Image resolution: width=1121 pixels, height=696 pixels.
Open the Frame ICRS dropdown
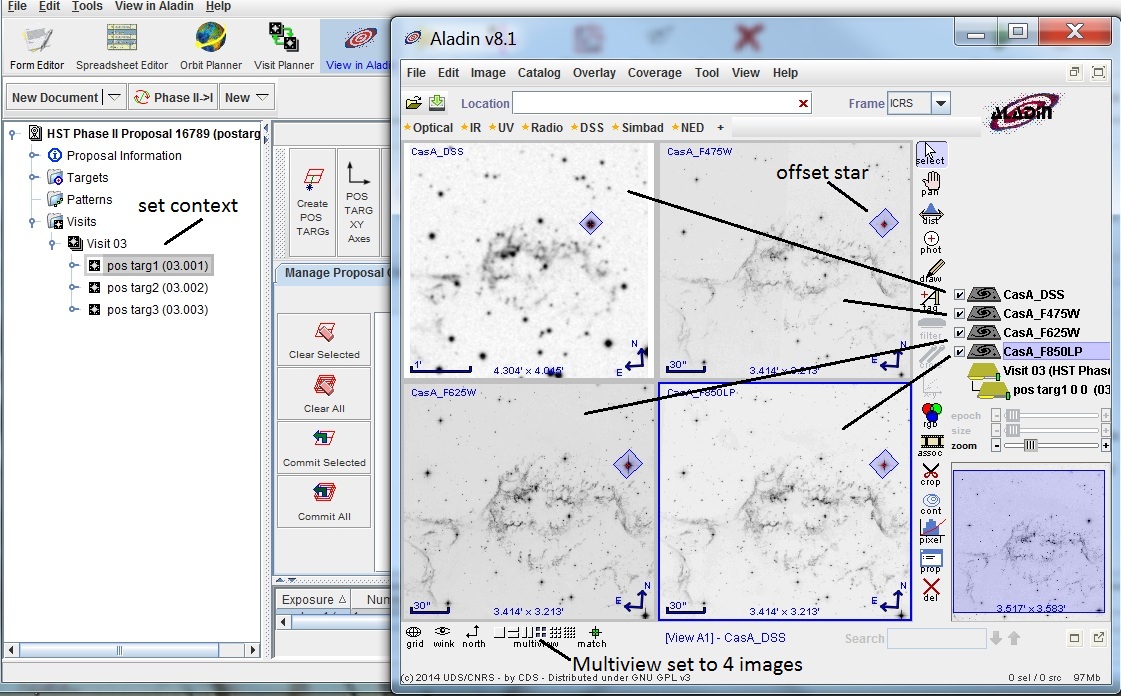point(941,103)
